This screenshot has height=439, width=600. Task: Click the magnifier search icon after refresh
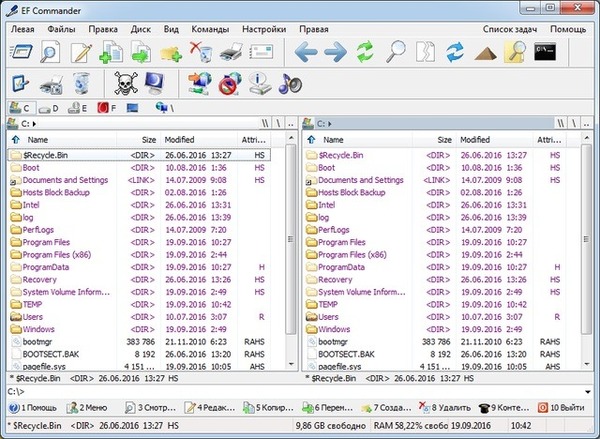pyautogui.click(x=397, y=51)
